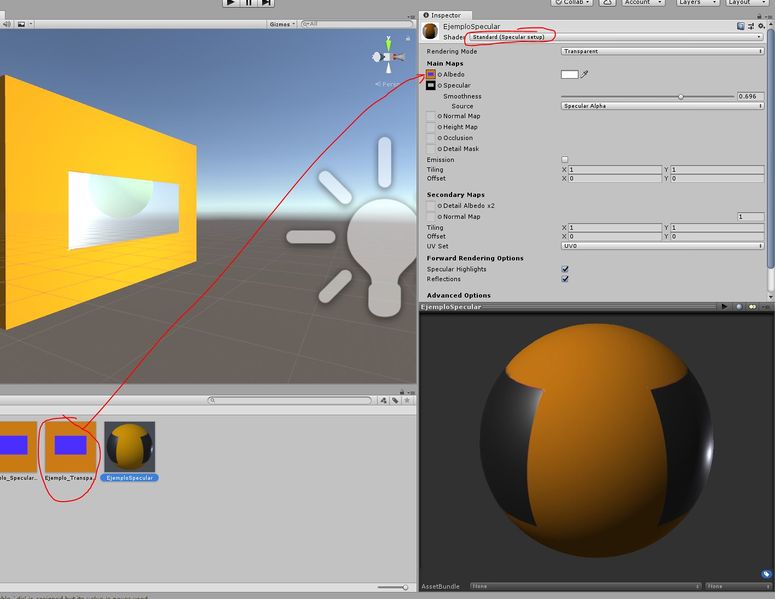
Task: Click Search by Label tag icon
Action: [395, 400]
